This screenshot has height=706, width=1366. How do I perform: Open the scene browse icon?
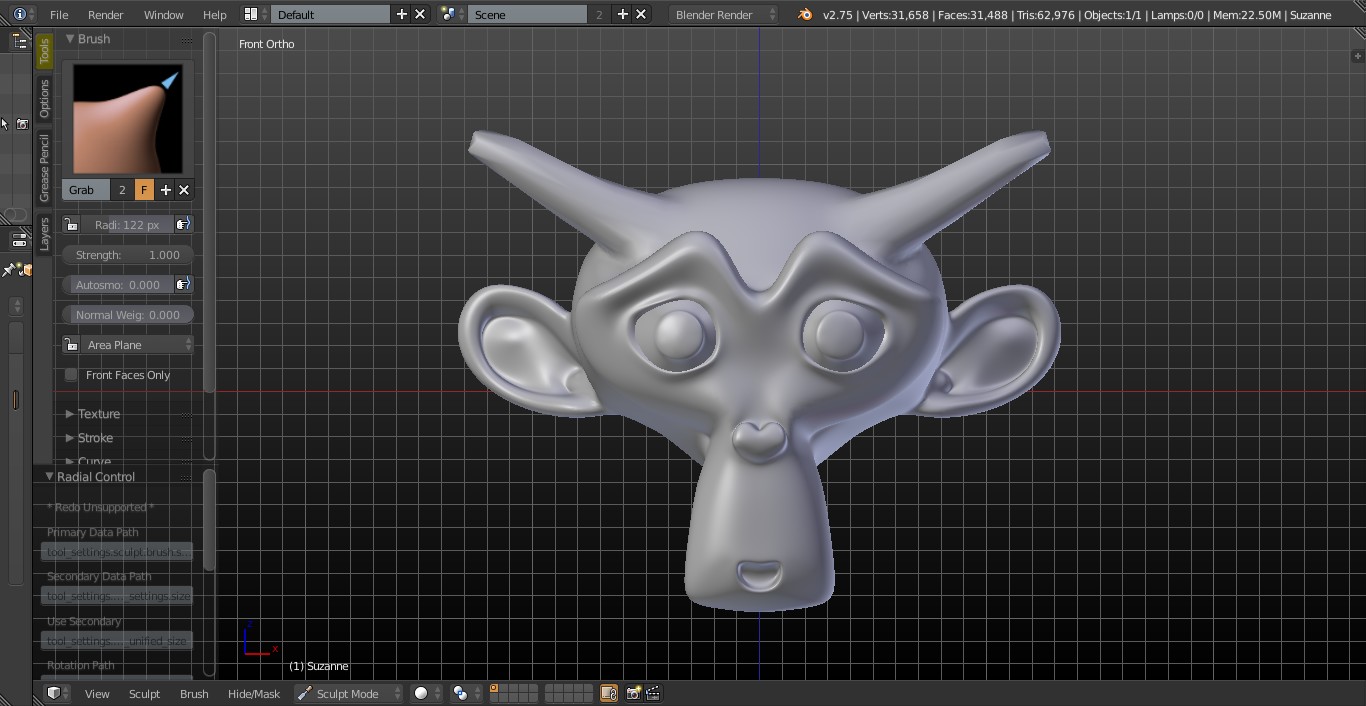tap(452, 14)
